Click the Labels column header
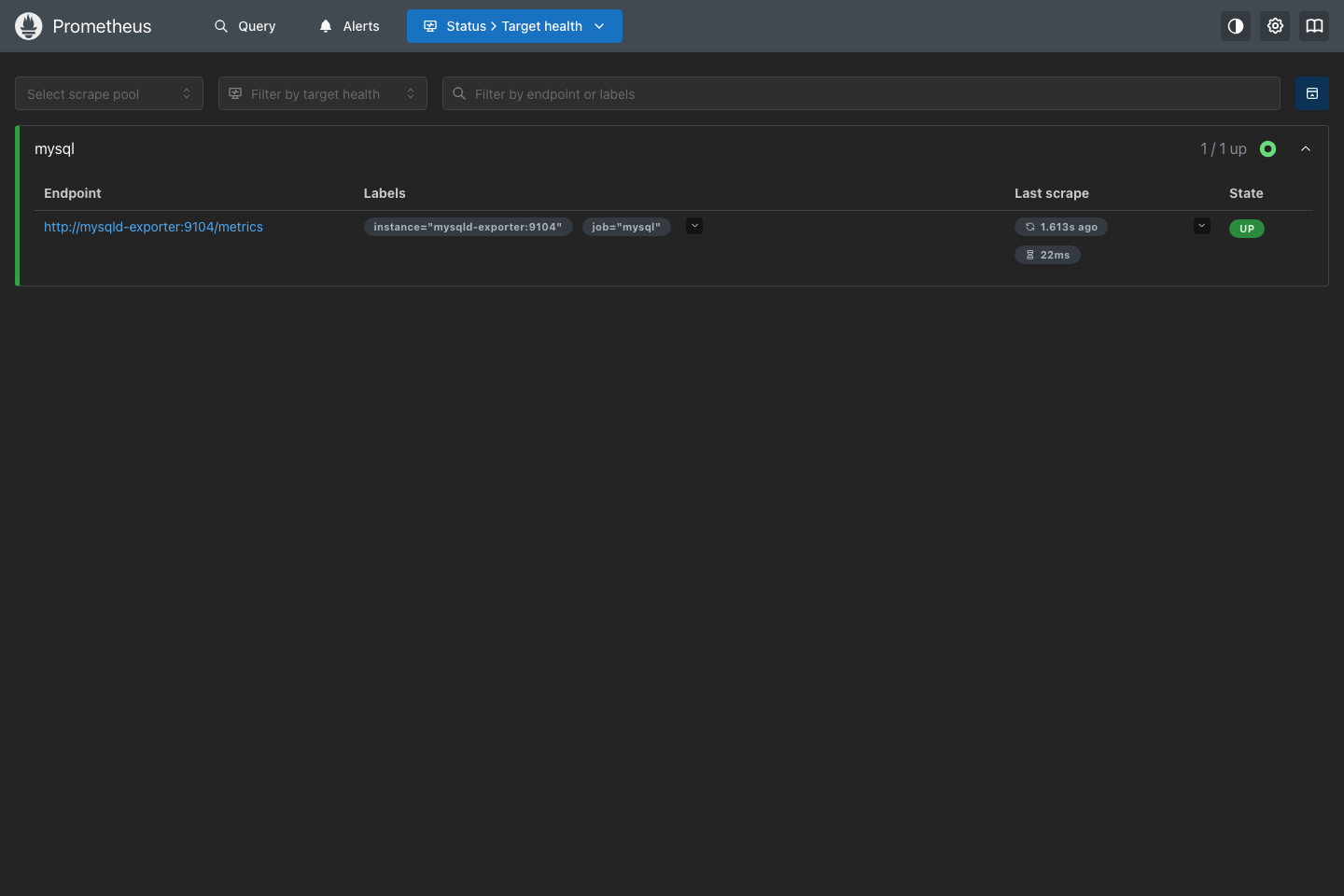1344x896 pixels. (x=385, y=193)
